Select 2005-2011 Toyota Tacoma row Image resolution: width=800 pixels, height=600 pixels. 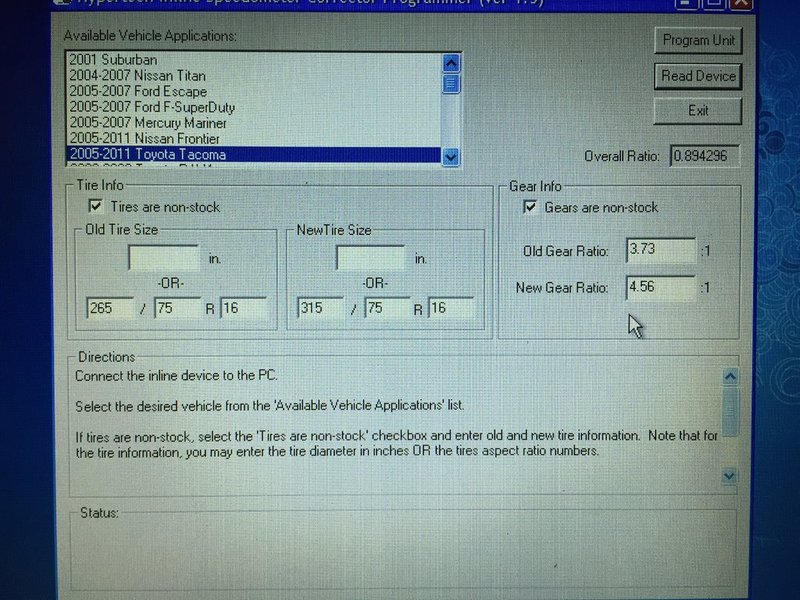click(254, 154)
